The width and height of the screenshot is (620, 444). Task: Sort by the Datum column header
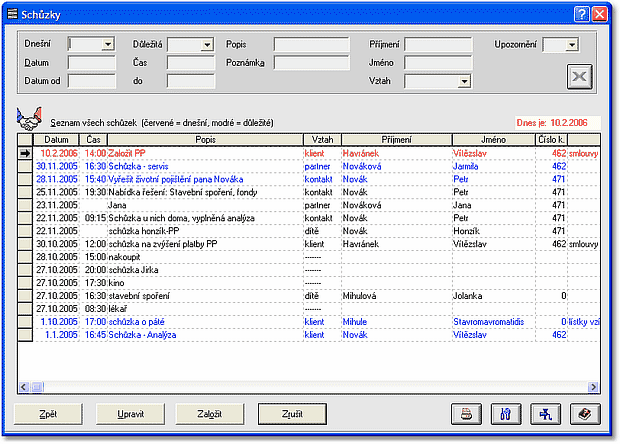[x=57, y=139]
